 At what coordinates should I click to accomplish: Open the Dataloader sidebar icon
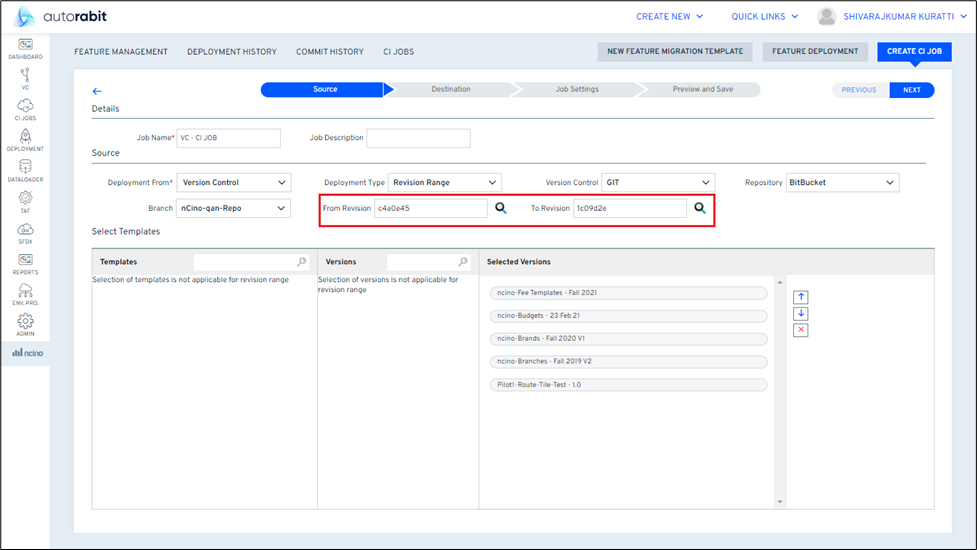(x=25, y=170)
